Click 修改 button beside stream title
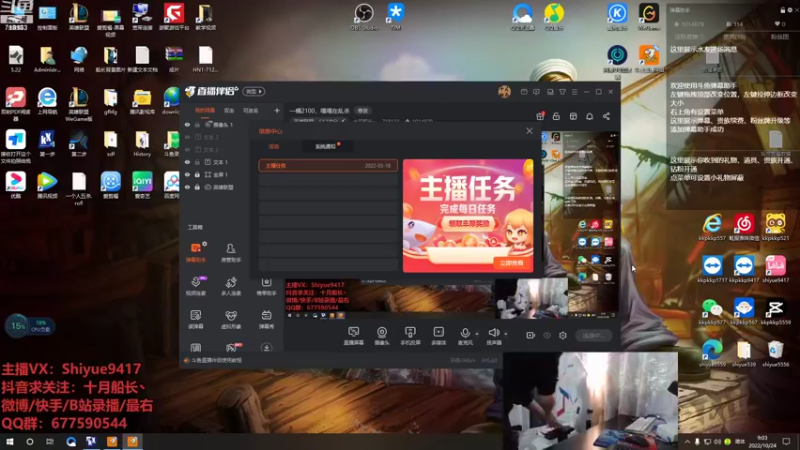 [x=363, y=111]
